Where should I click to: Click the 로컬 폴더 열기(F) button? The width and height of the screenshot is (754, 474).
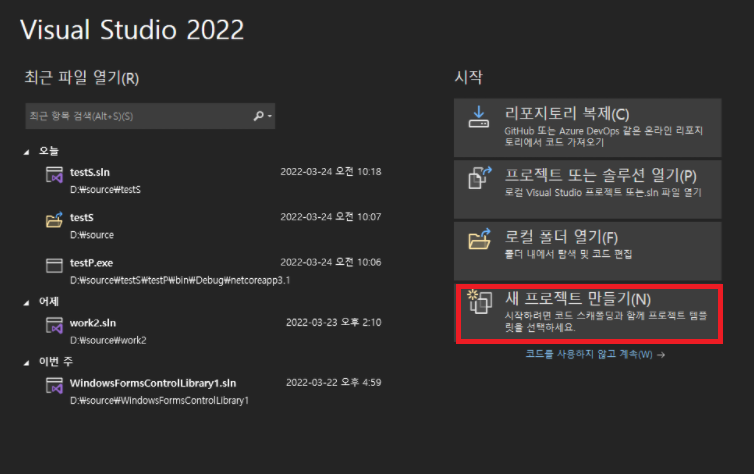[587, 250]
